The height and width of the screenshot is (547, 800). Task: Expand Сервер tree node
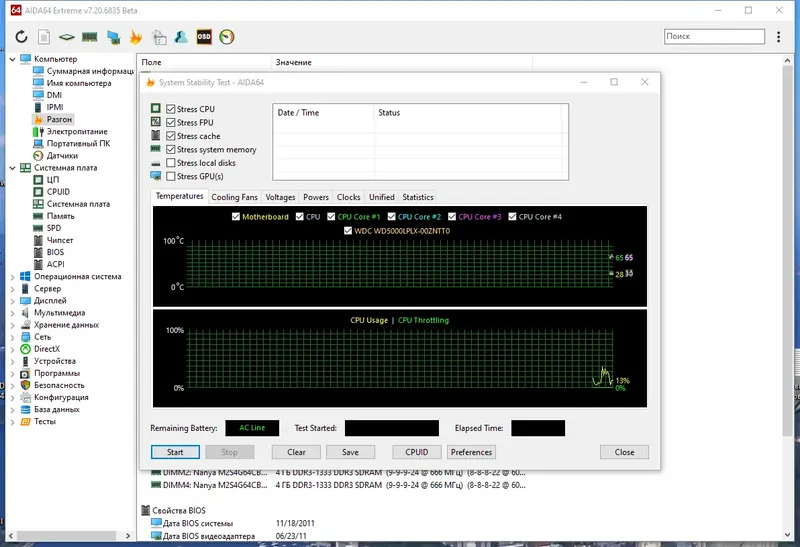[x=12, y=289]
